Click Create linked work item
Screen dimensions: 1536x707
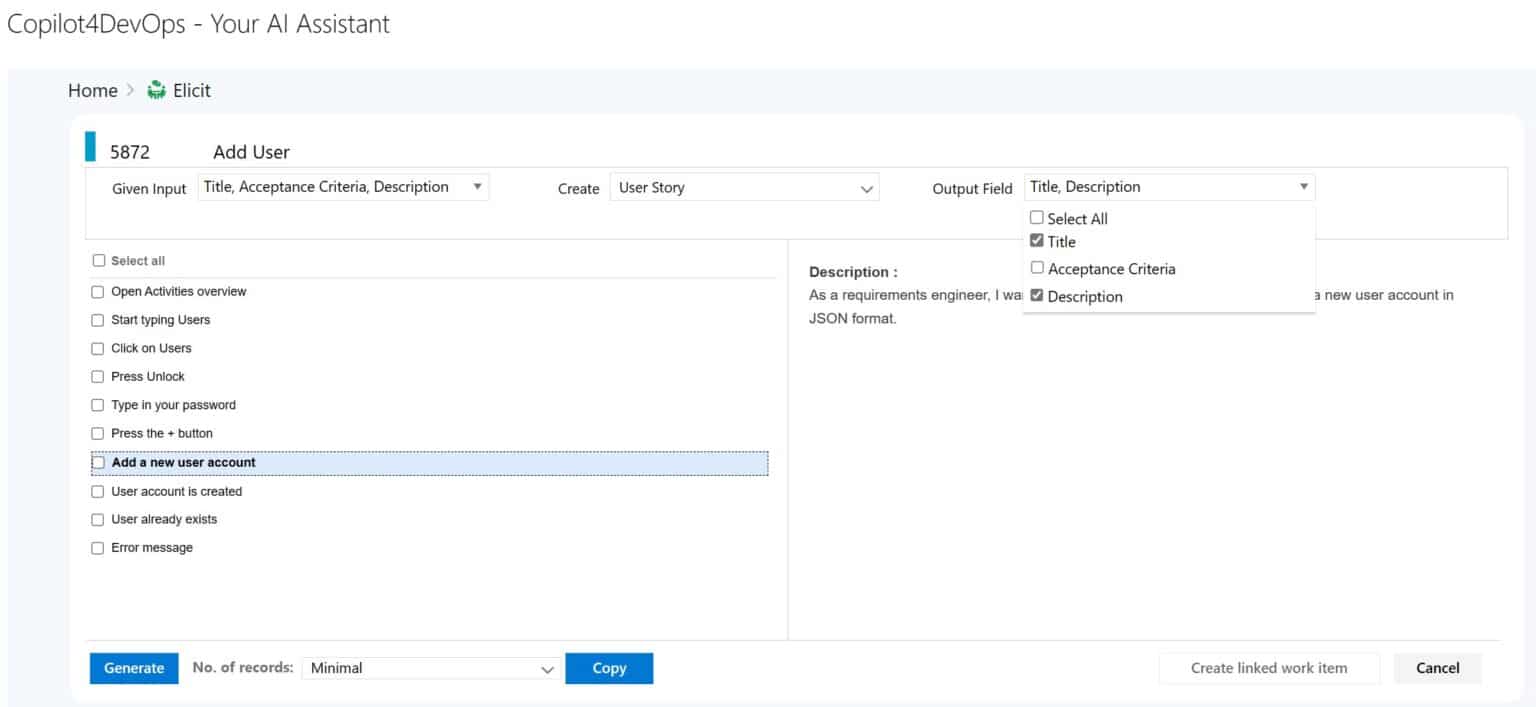pyautogui.click(x=1268, y=667)
